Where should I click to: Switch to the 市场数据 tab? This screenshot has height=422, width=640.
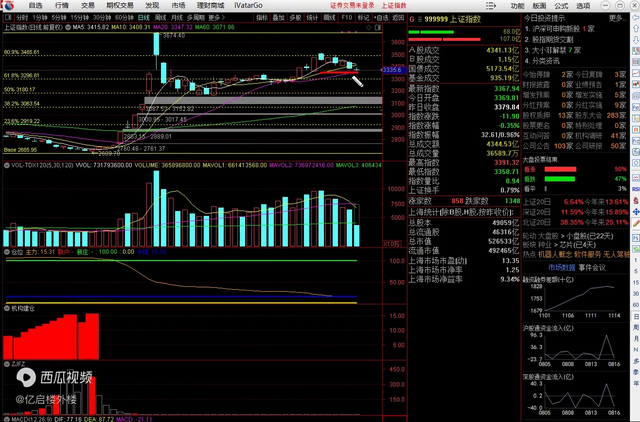click(562, 267)
